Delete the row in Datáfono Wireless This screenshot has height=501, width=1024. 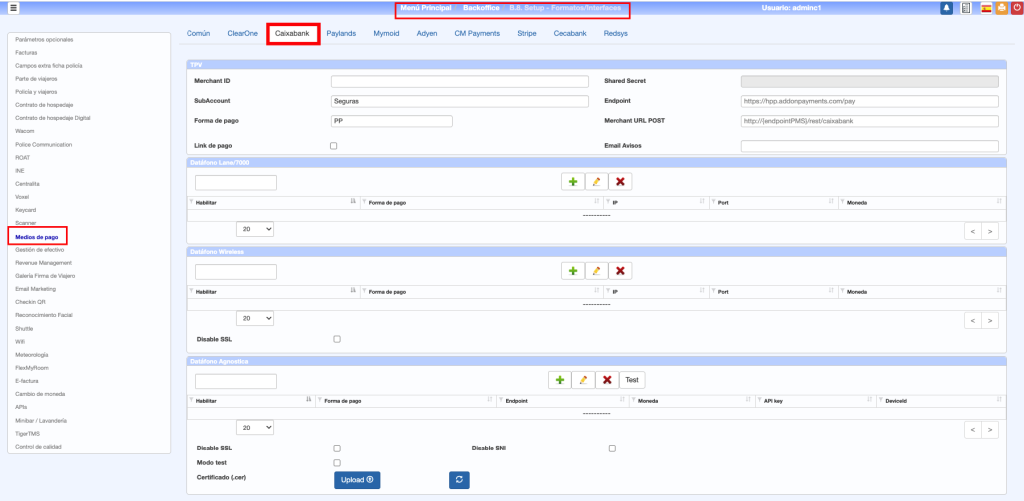tap(621, 271)
